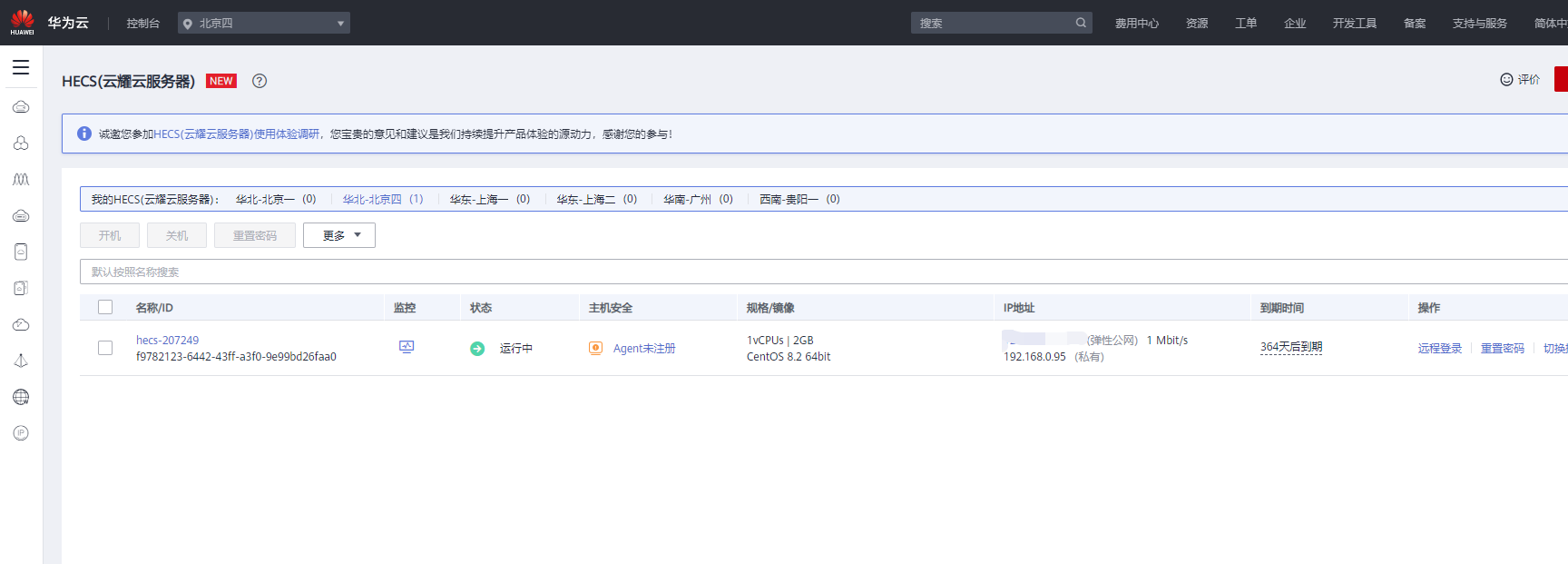This screenshot has height=564, width=1568.
Task: Open the cloud with arrow sidebar icon
Action: point(21,324)
